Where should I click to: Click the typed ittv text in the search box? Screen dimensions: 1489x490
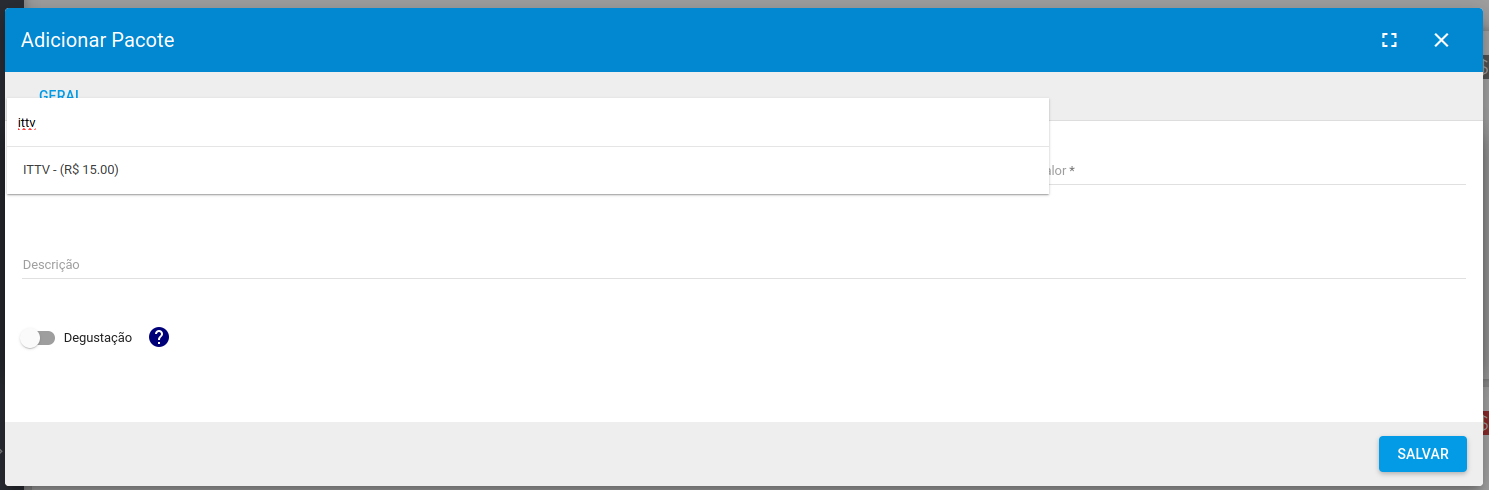pos(27,123)
